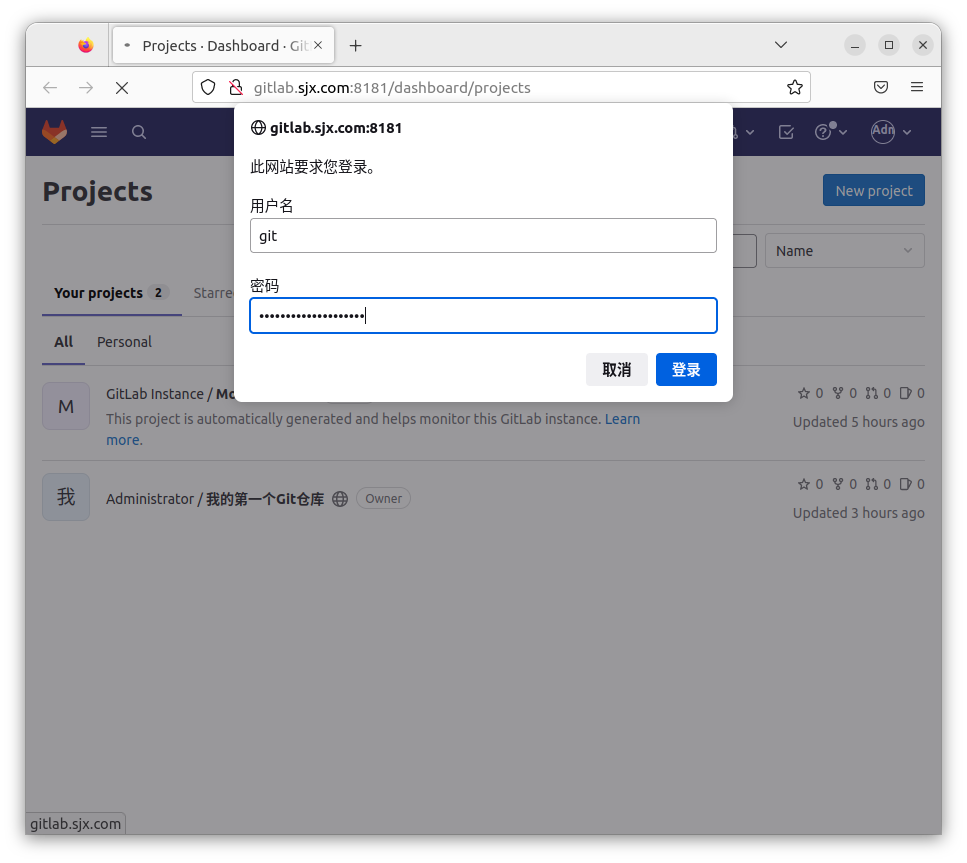
Task: Stop loading the page
Action: [x=122, y=88]
